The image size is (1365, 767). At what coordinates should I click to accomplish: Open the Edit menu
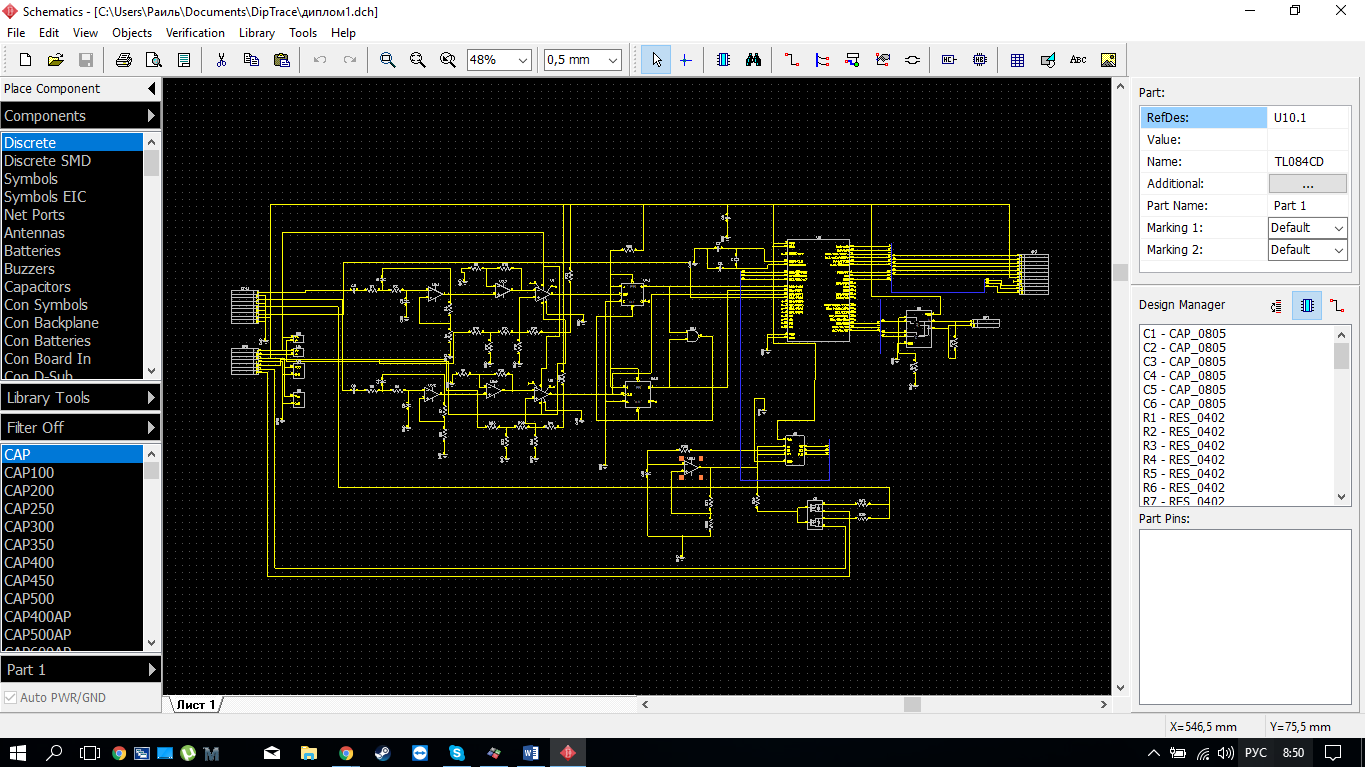tap(49, 33)
